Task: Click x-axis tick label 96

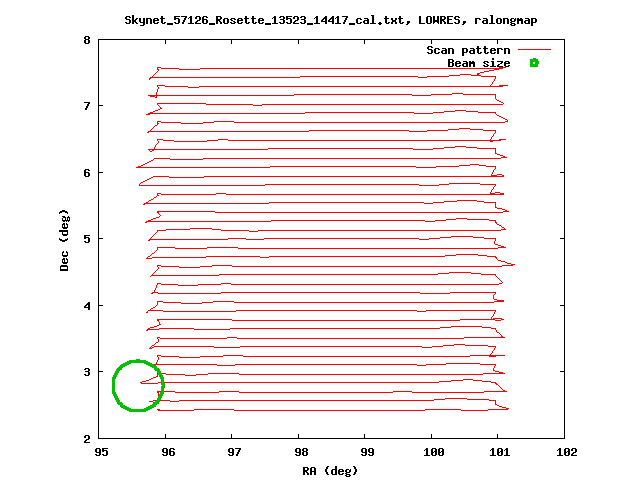Action: 168,452
